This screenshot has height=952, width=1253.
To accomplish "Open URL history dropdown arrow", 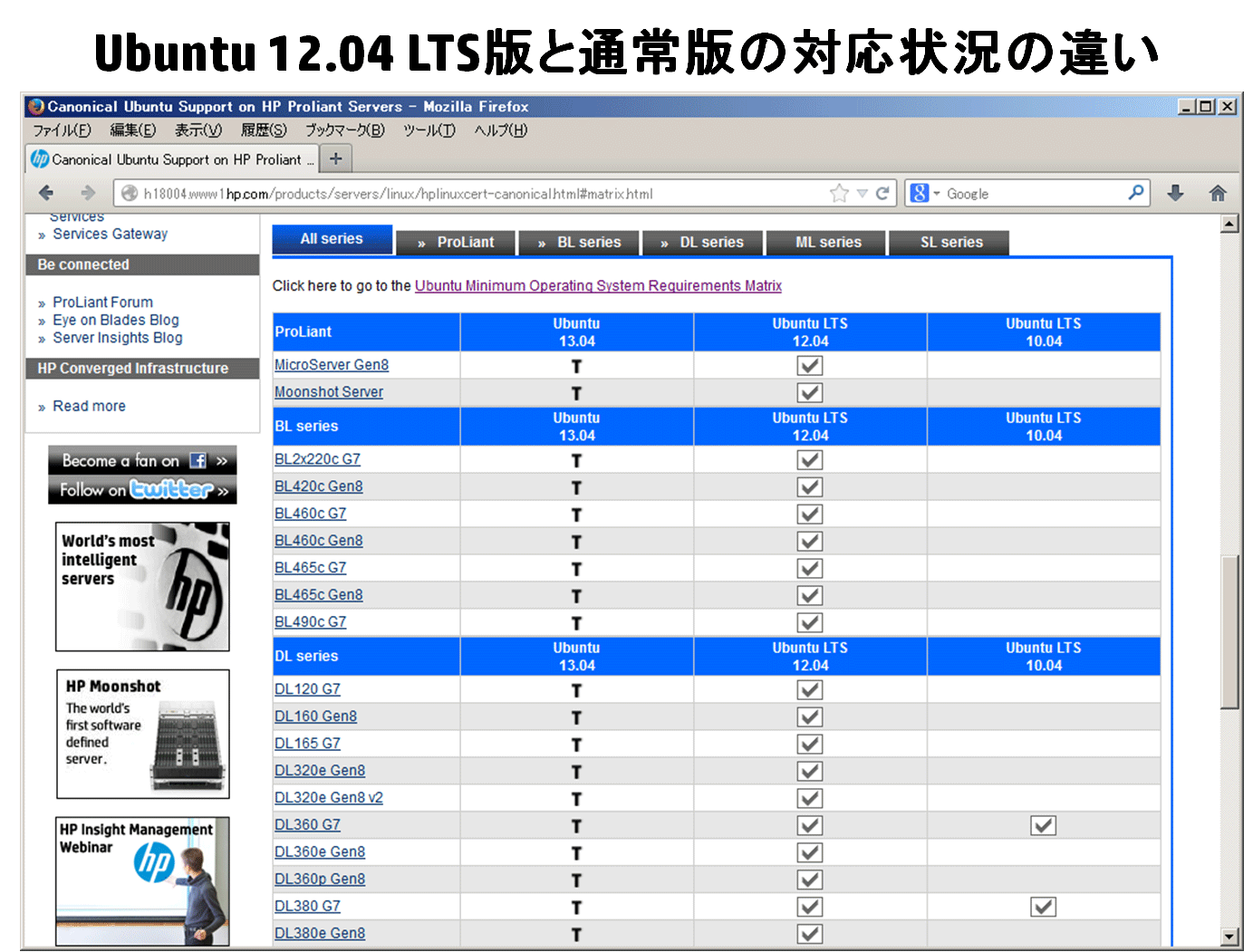I will [x=863, y=194].
